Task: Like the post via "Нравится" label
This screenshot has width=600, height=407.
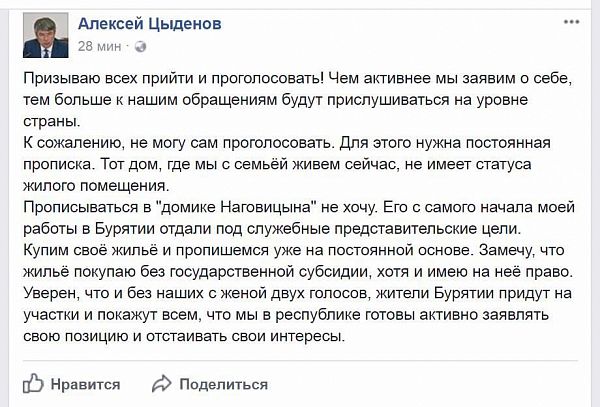Action: tap(85, 384)
